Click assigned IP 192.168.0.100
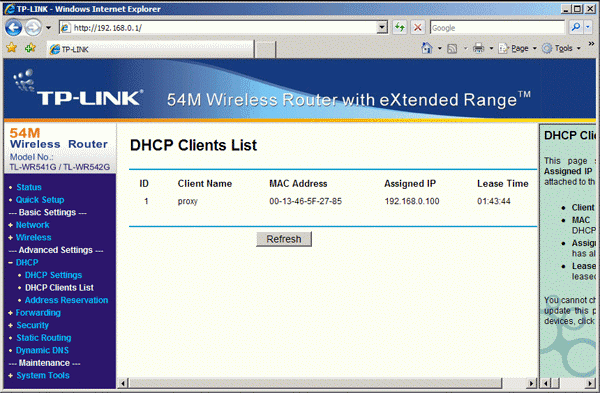600x393 pixels. (x=412, y=201)
